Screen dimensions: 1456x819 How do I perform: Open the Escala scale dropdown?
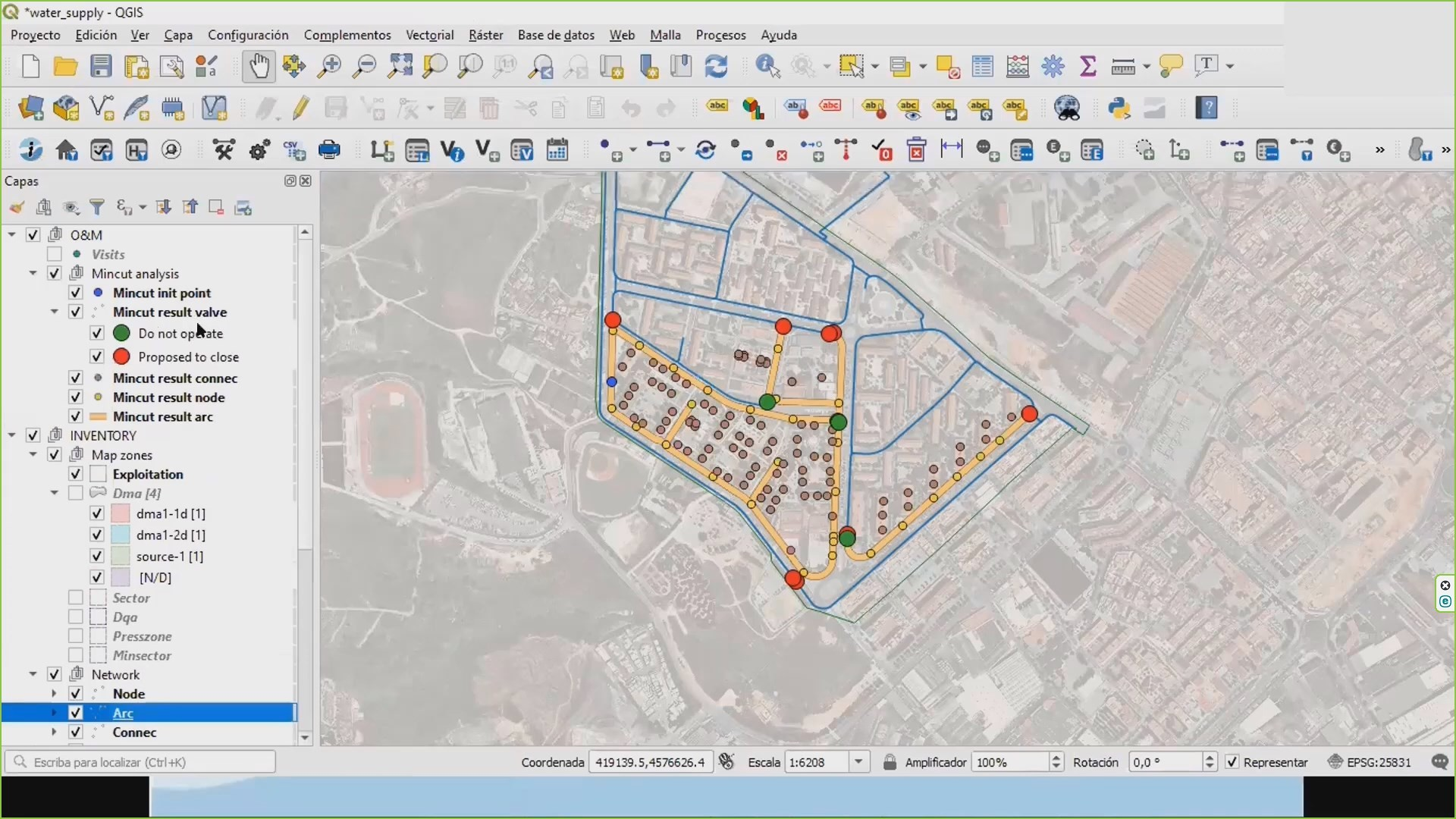pos(858,762)
